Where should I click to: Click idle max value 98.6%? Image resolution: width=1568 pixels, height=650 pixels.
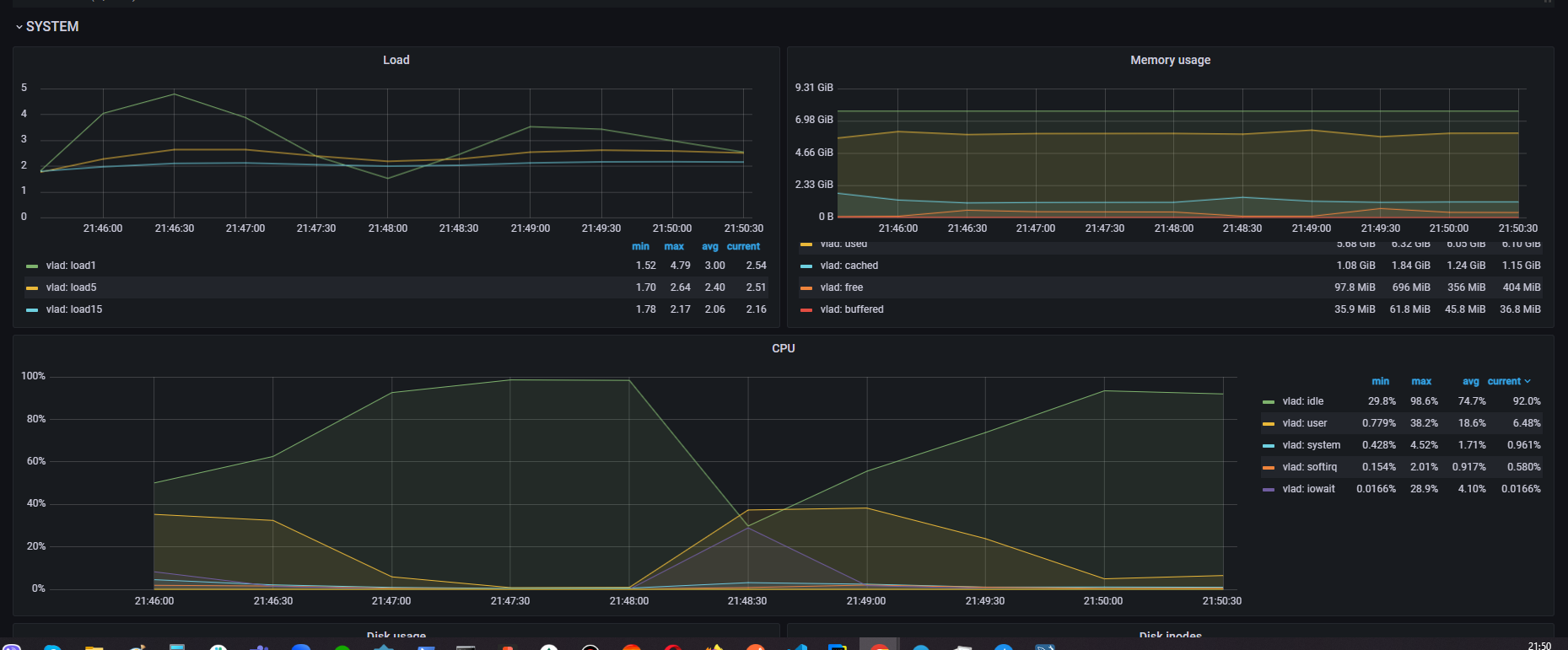tap(1424, 401)
